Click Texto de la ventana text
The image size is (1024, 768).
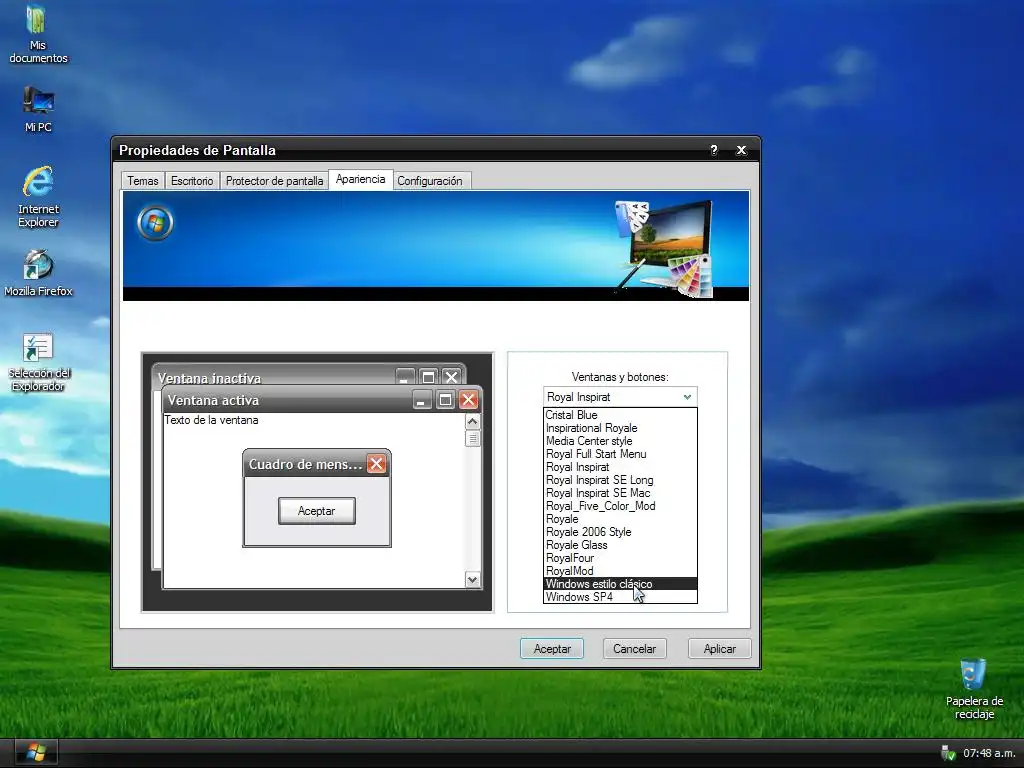tap(211, 420)
